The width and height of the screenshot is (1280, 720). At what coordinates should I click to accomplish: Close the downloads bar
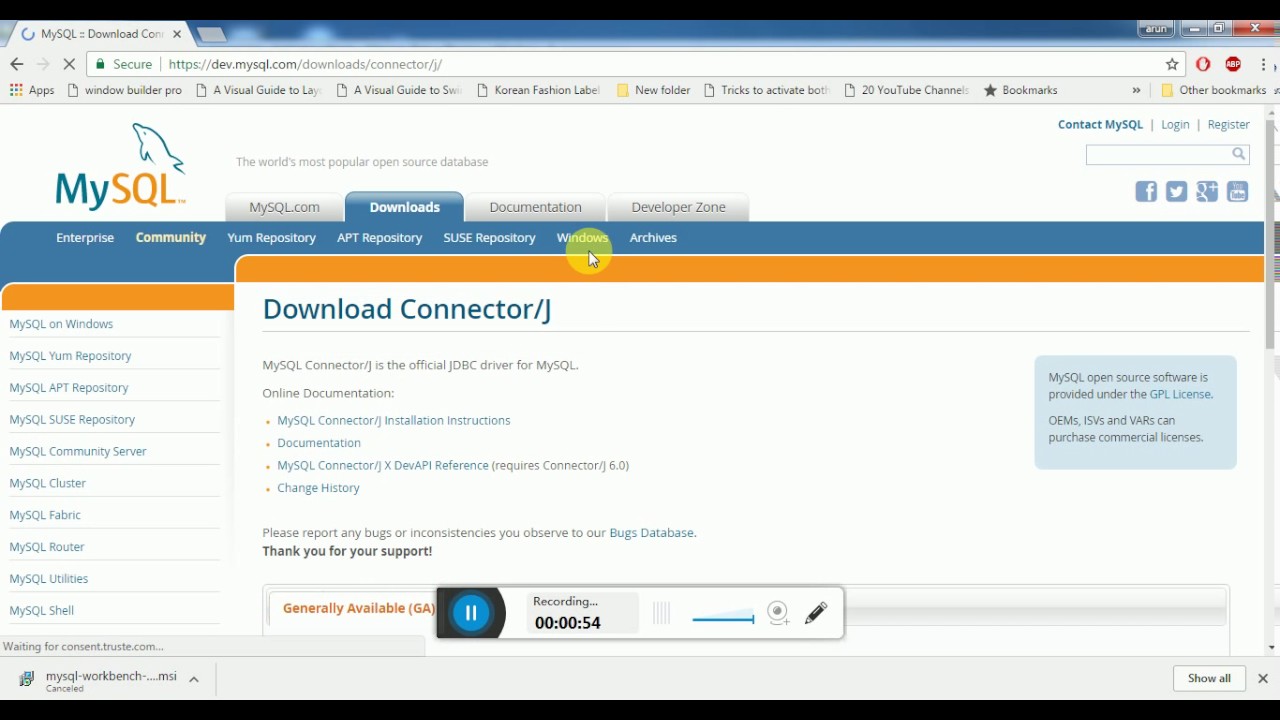click(x=1263, y=678)
